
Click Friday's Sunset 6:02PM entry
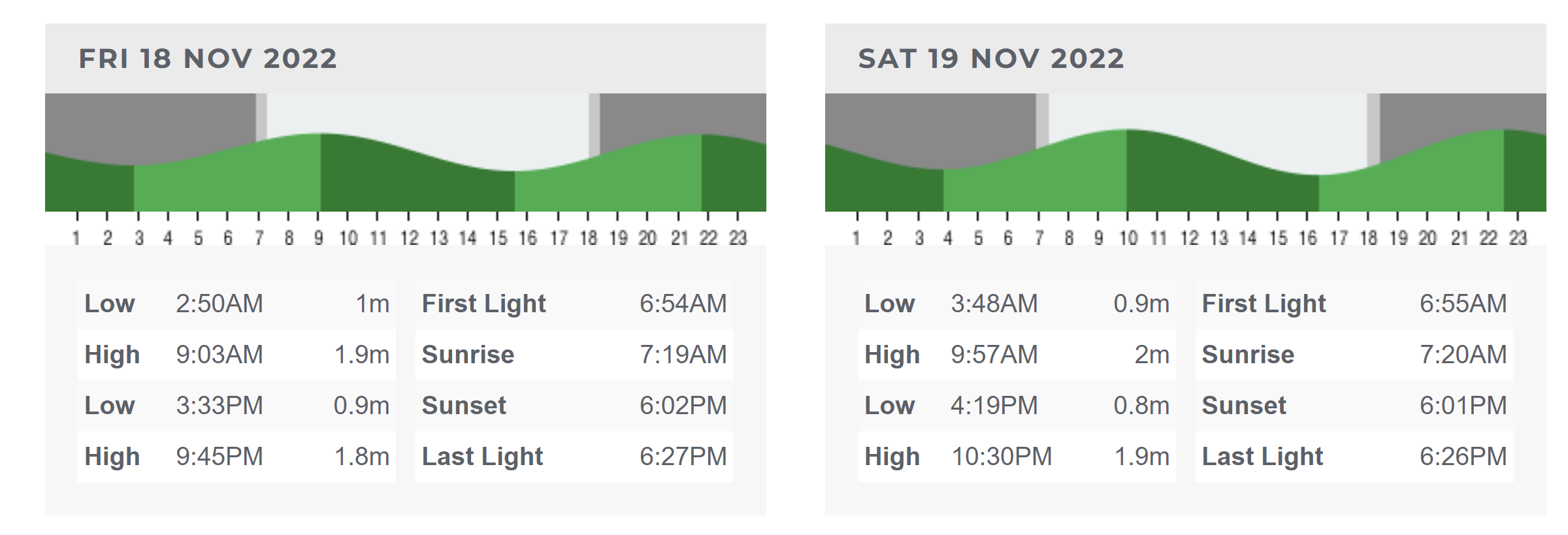pos(574,406)
